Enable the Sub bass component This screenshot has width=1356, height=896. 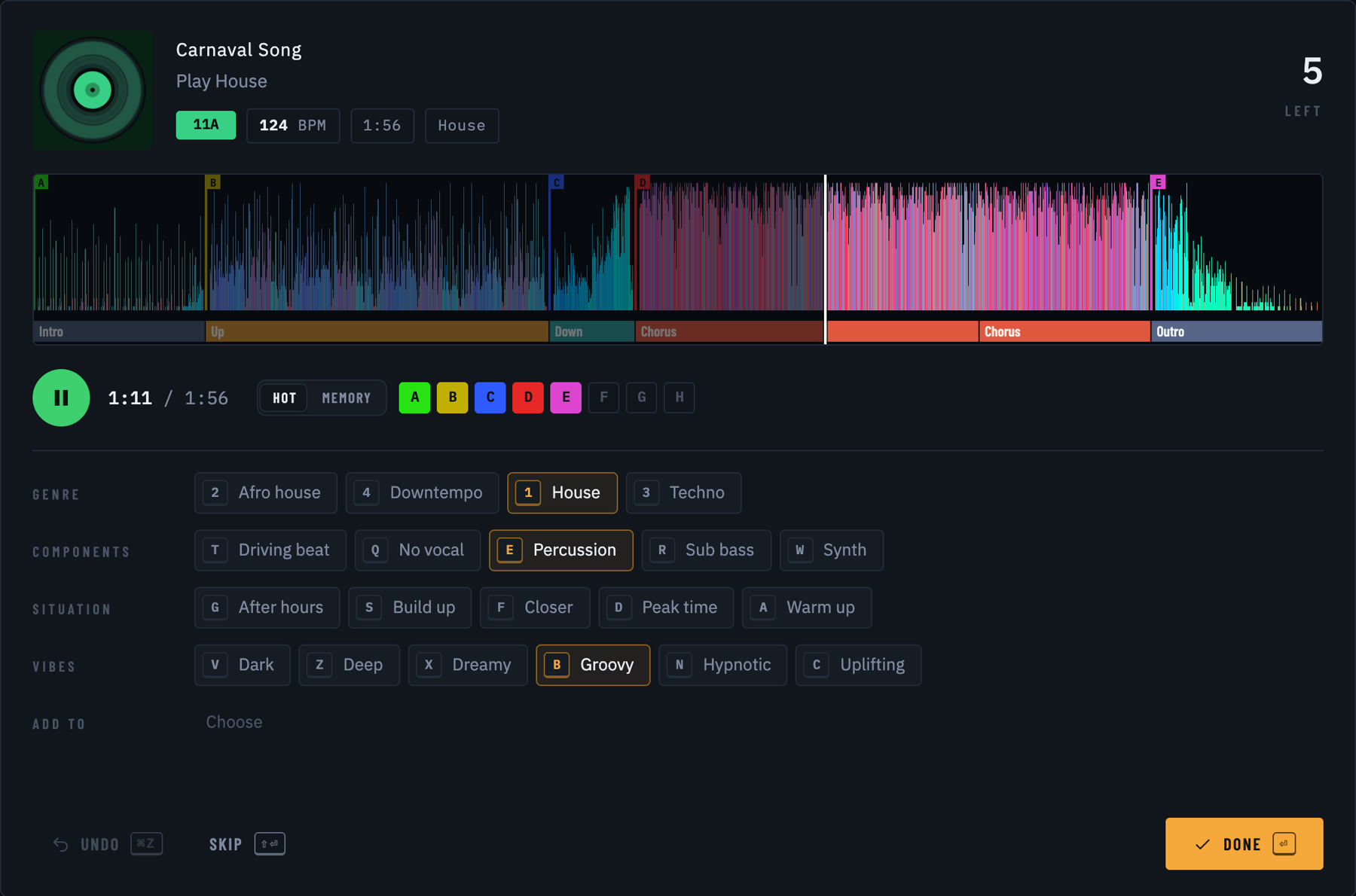point(707,550)
